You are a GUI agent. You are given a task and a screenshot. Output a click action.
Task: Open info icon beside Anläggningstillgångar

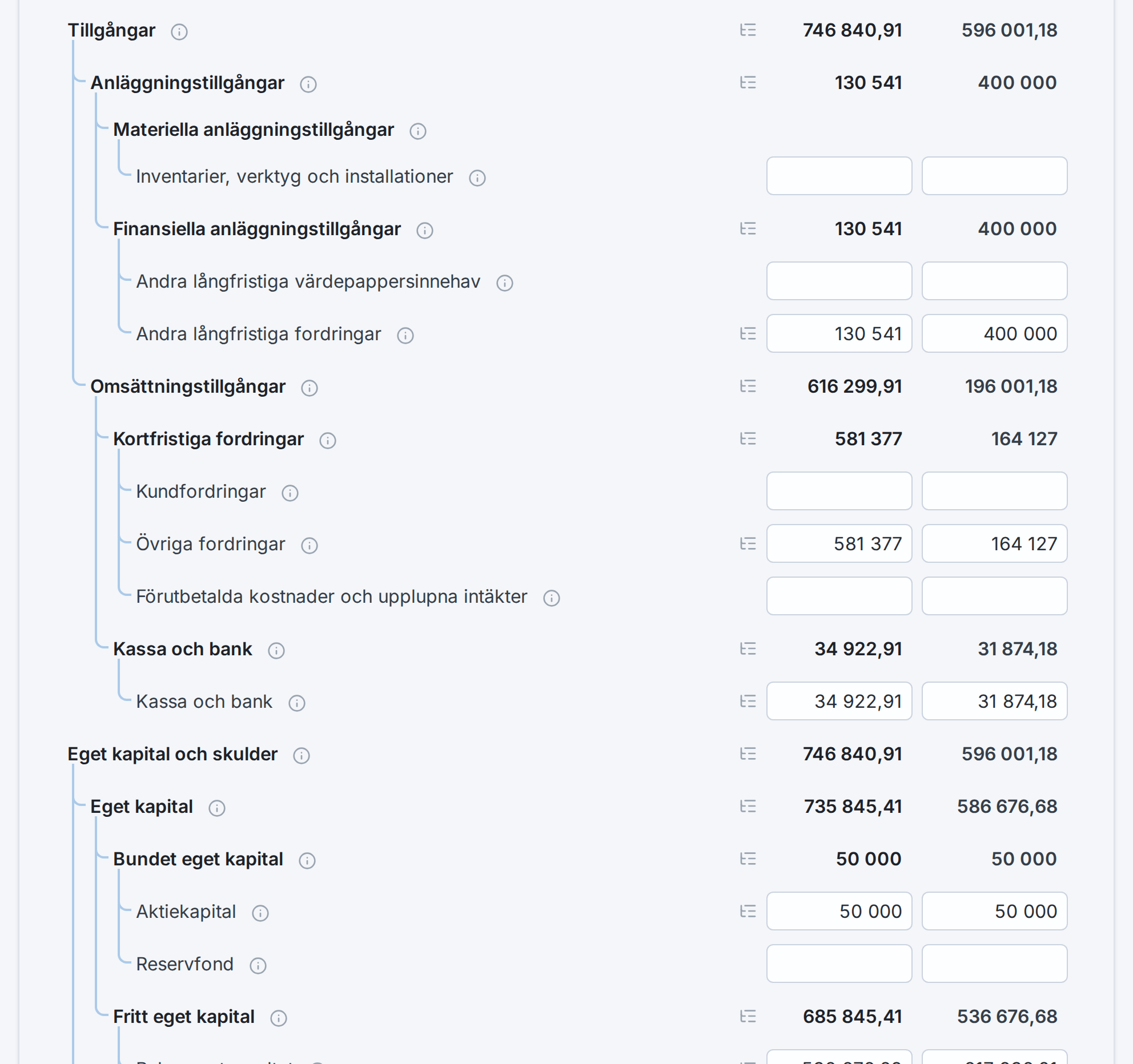click(308, 84)
